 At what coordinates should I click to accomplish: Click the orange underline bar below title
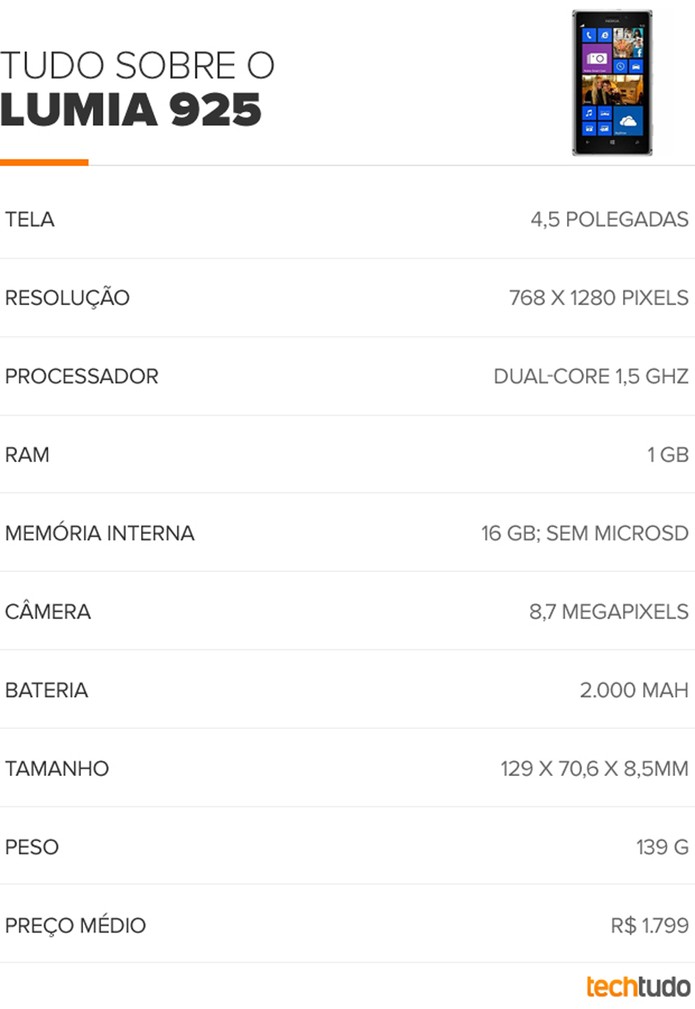tap(44, 162)
